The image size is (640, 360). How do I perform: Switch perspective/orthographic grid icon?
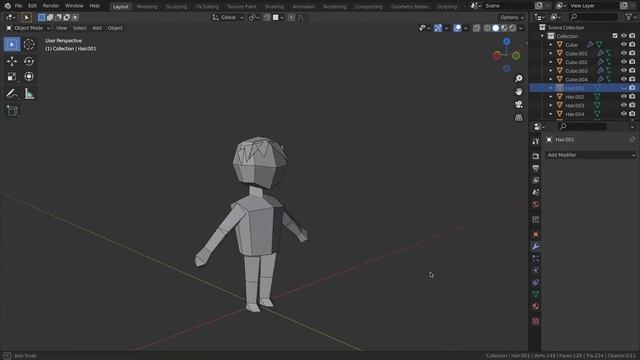519,118
